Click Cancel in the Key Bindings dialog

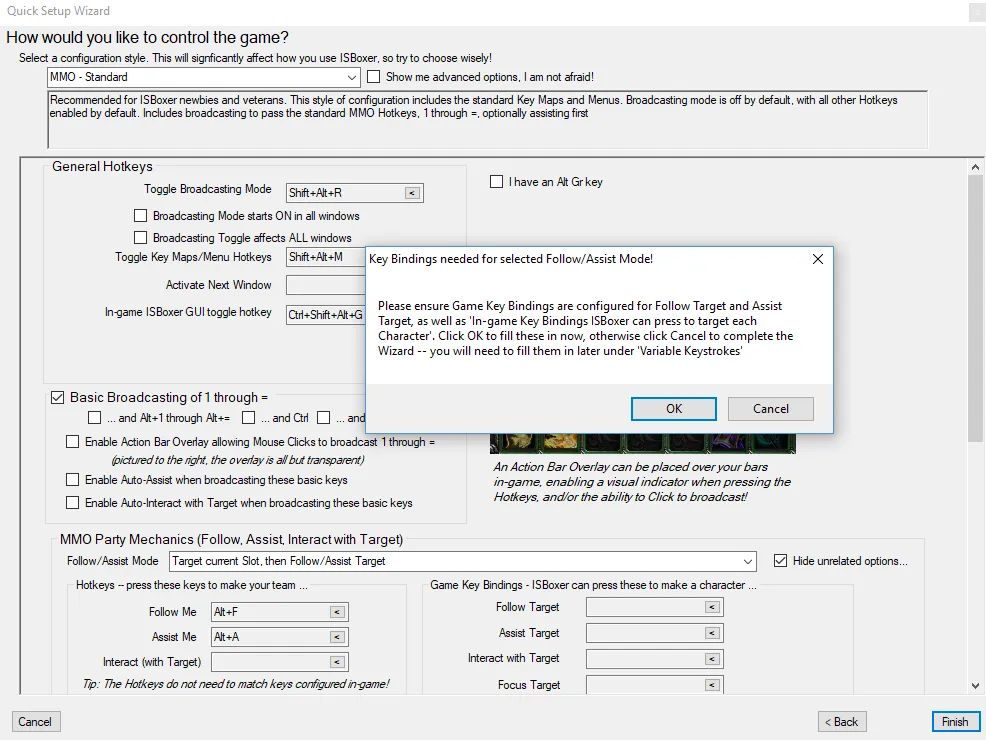(770, 409)
